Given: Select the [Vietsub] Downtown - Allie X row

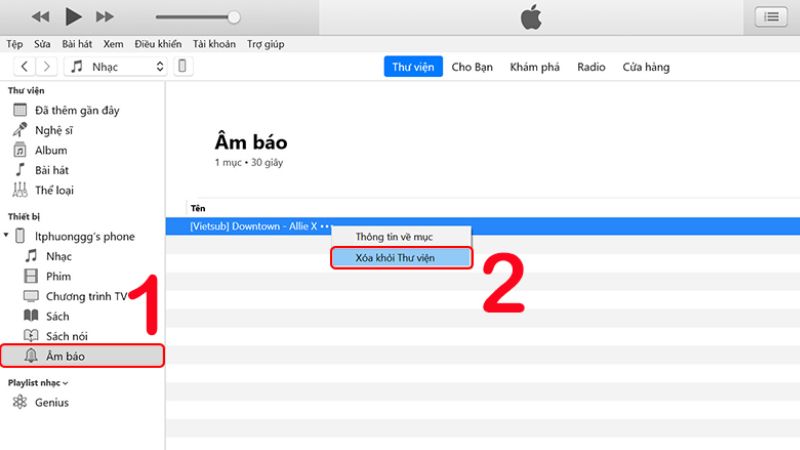Looking at the screenshot, I should pyautogui.click(x=483, y=226).
